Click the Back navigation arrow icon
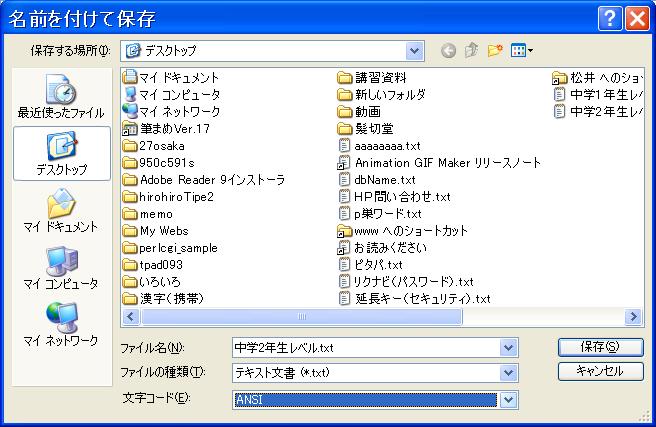Viewport: 656px width, 427px height. (448, 51)
